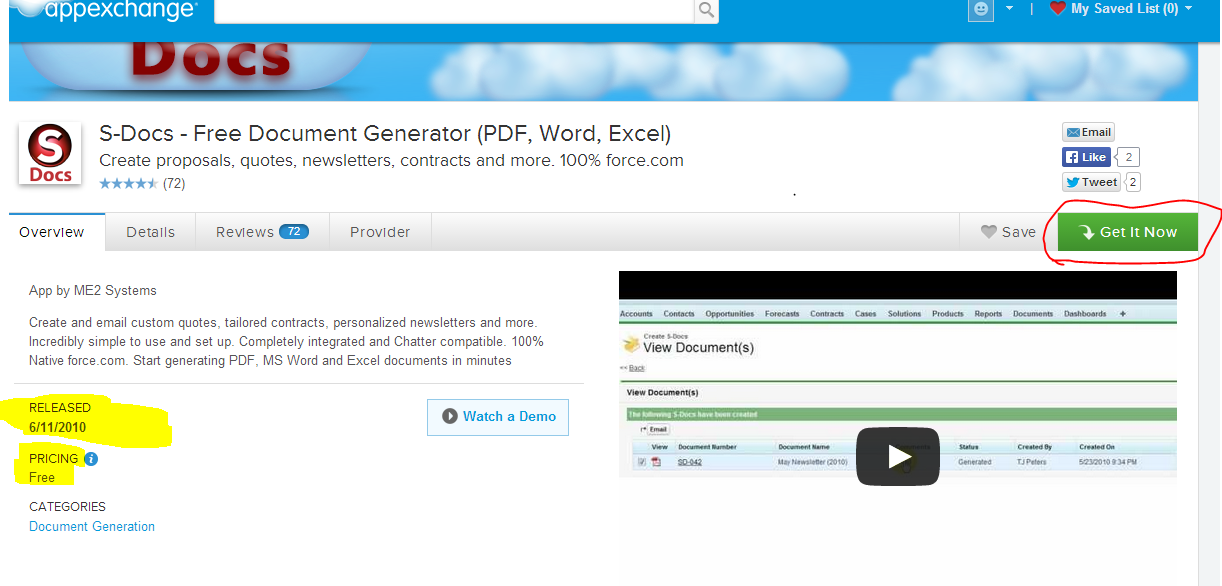
Task: Click the search magnifier icon
Action: [x=706, y=10]
